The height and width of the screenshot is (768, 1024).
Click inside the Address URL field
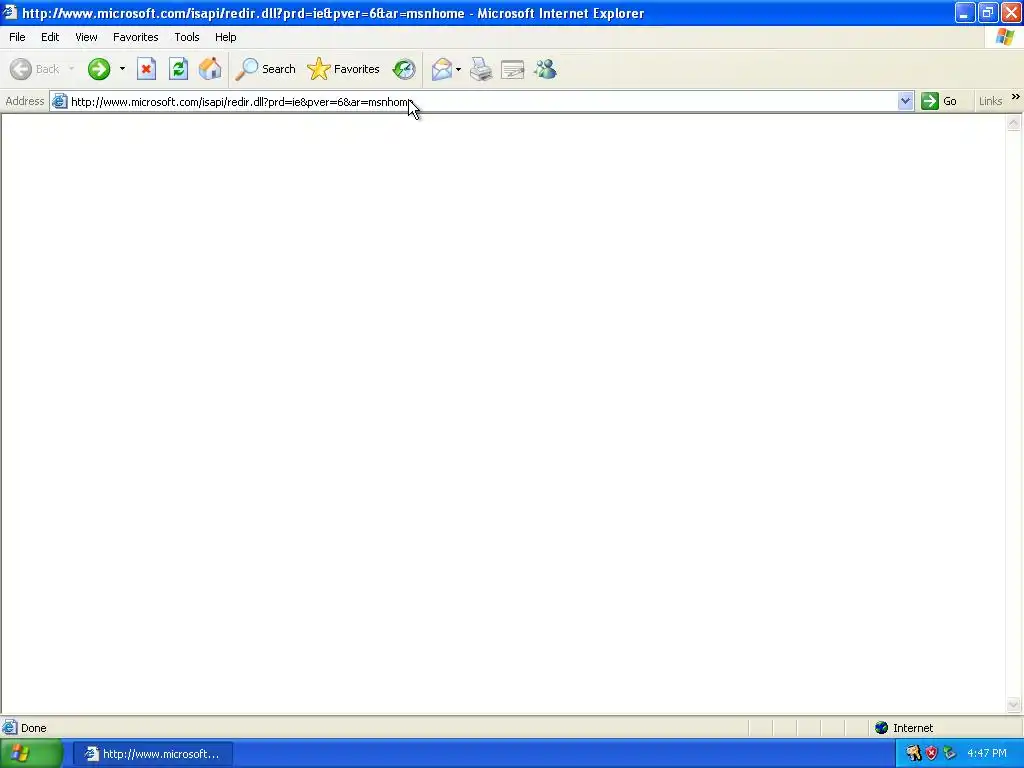click(x=482, y=101)
